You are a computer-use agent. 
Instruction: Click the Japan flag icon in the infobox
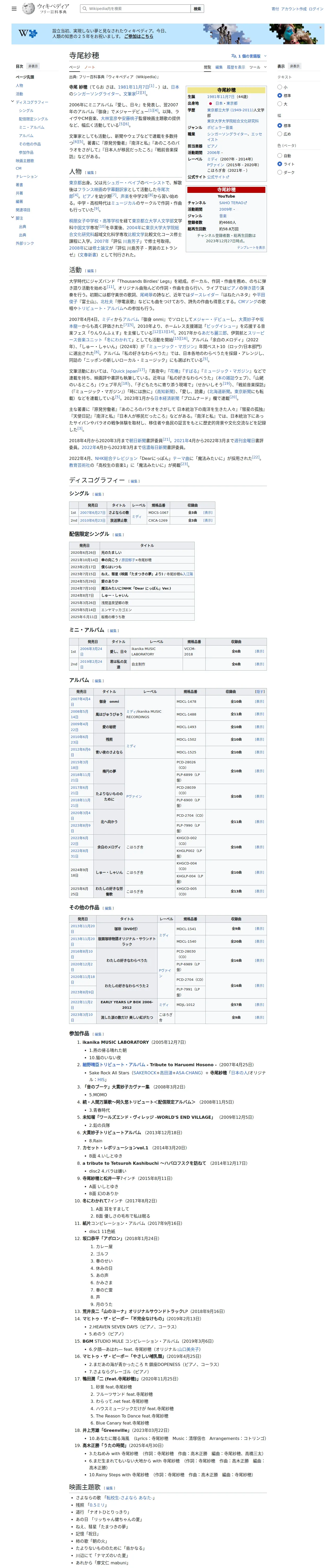point(210,103)
